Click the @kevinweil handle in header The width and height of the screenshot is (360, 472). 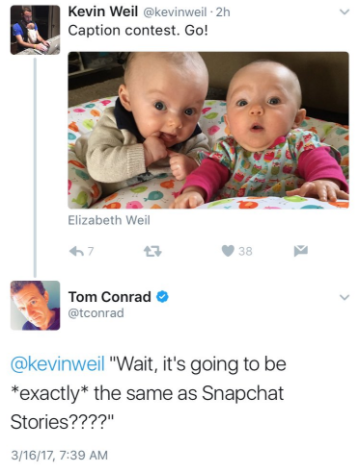coord(175,12)
